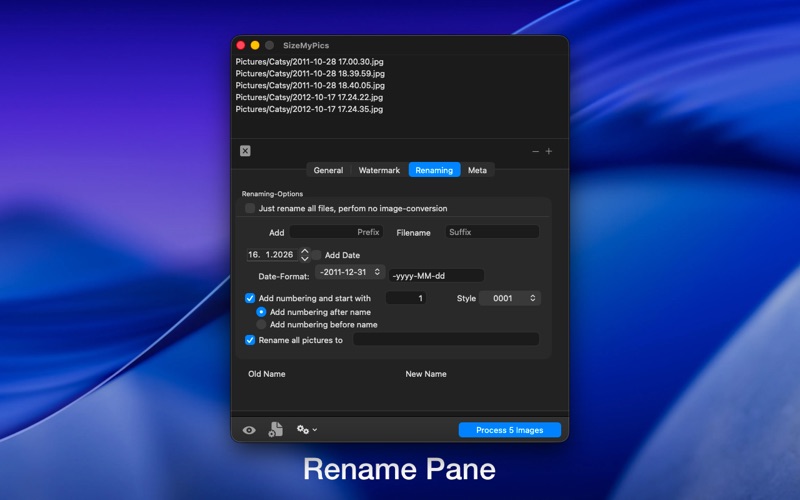Select file 2012-10-17 17.24.35.jpg
Image resolution: width=800 pixels, height=500 pixels.
(x=309, y=109)
